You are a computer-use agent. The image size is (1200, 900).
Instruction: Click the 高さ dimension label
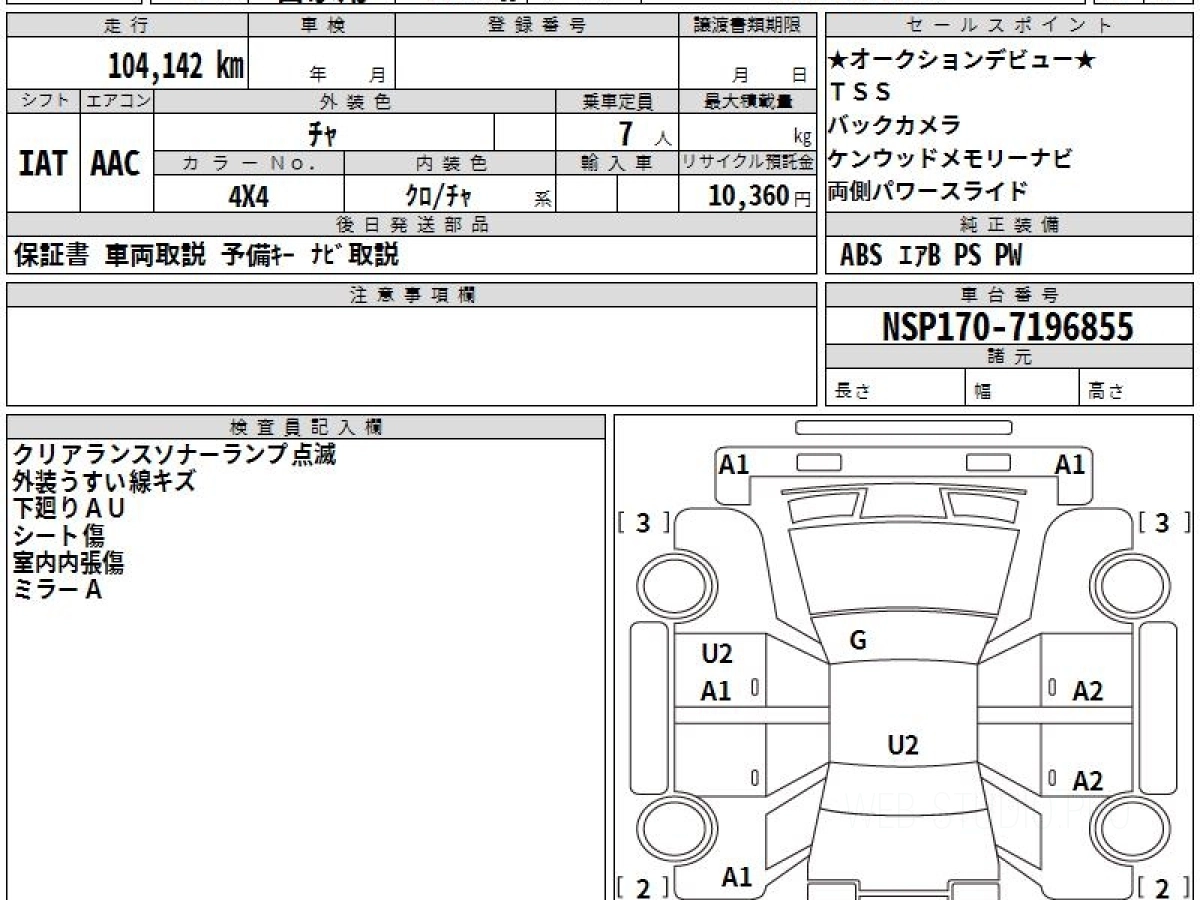click(x=1106, y=392)
